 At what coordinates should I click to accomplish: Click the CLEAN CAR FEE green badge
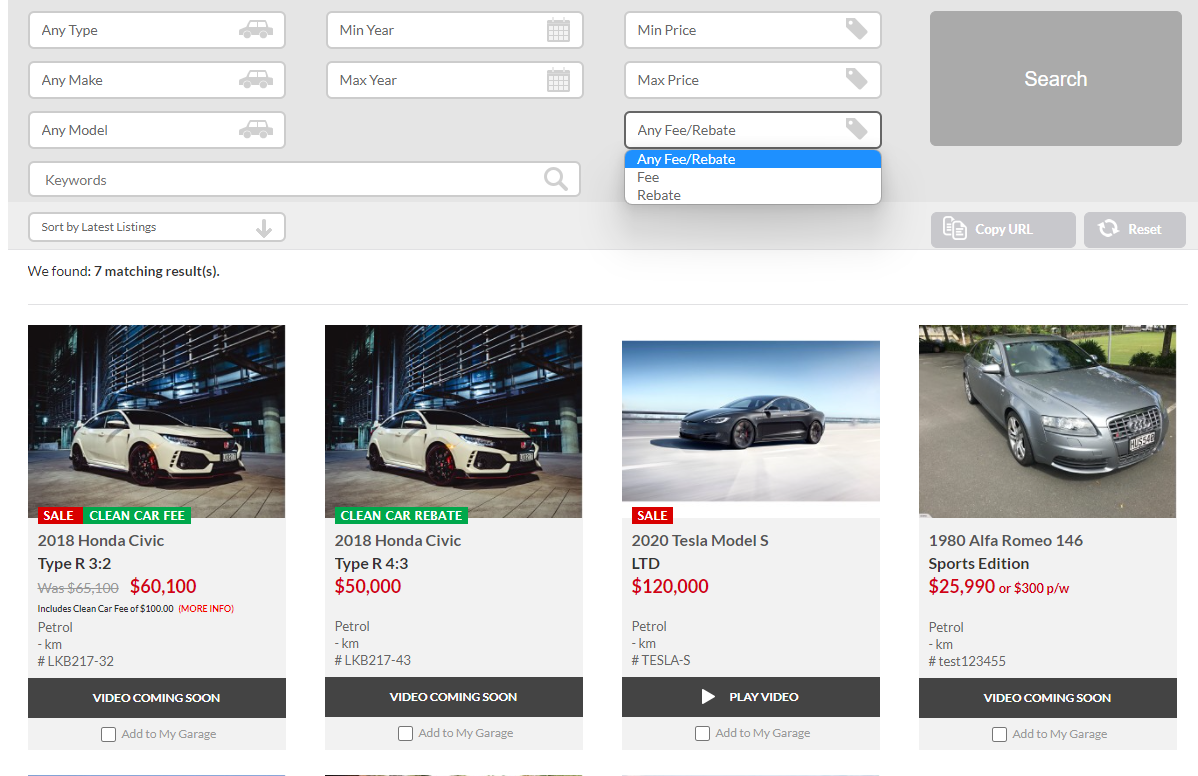[x=137, y=516]
